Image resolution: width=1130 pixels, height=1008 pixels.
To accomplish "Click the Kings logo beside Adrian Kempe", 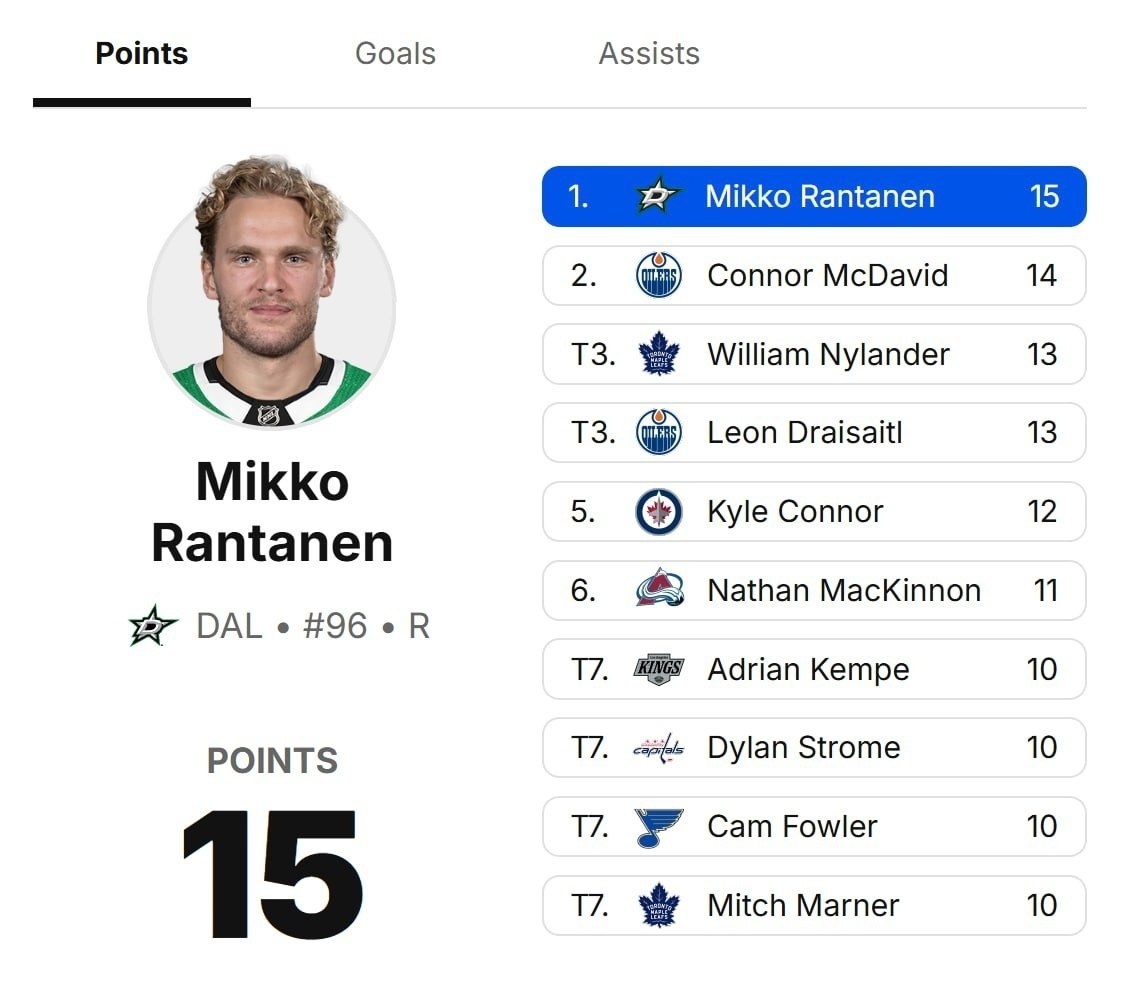I will pyautogui.click(x=659, y=669).
